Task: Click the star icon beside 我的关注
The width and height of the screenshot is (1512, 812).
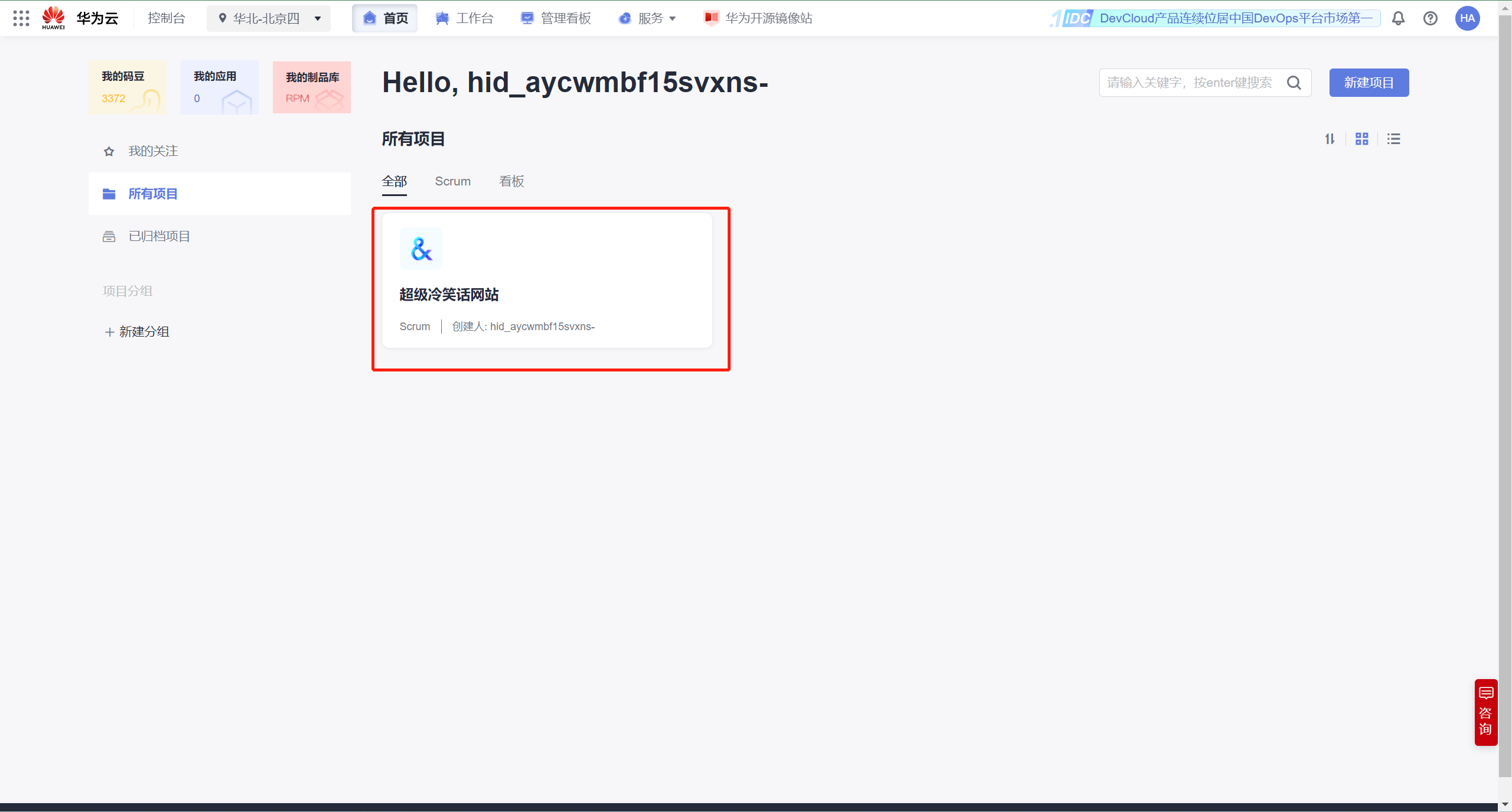Action: click(x=109, y=152)
